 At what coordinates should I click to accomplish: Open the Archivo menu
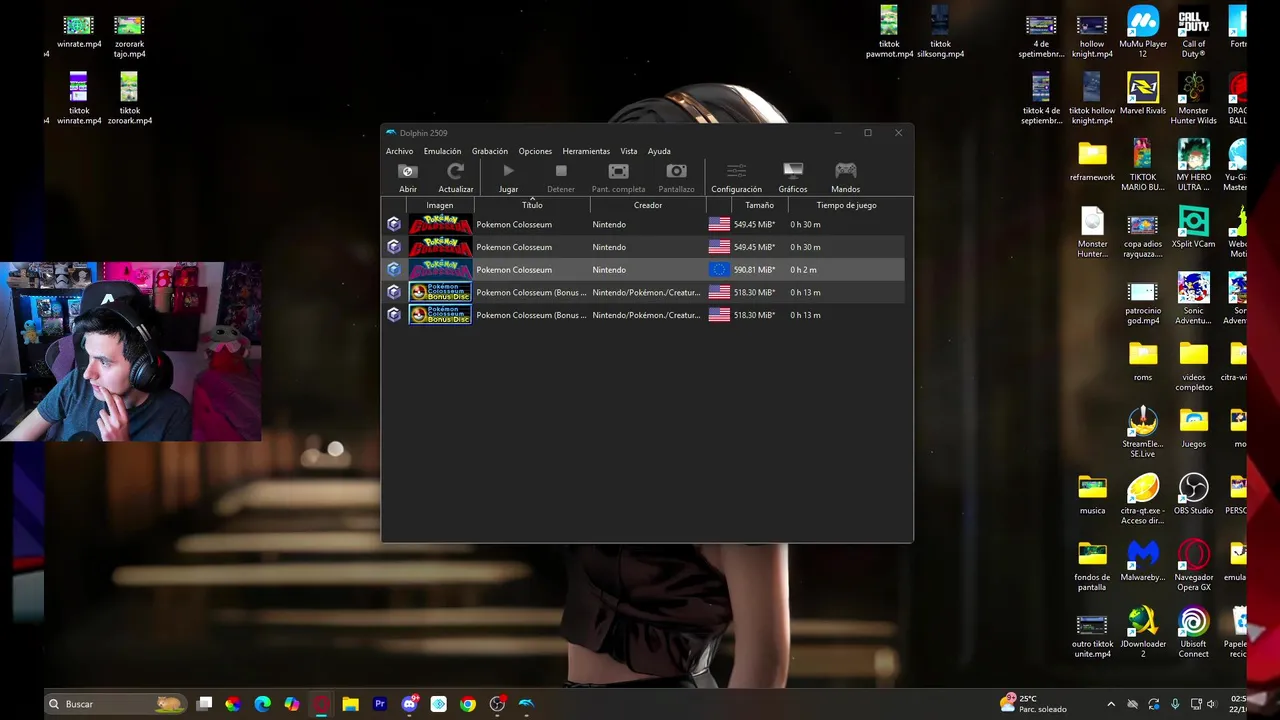click(x=399, y=151)
